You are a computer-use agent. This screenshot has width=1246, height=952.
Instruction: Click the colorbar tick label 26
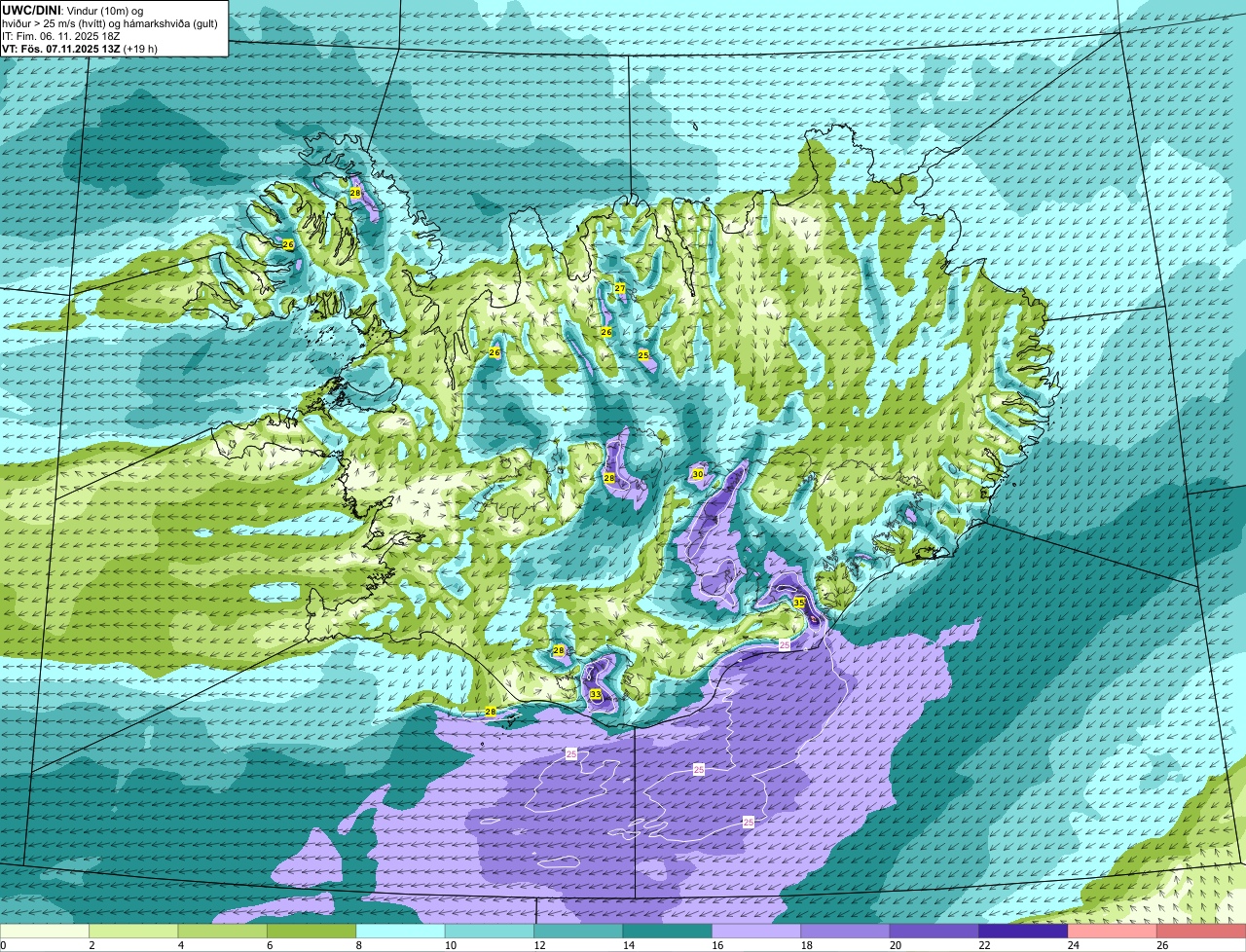pyautogui.click(x=1160, y=945)
